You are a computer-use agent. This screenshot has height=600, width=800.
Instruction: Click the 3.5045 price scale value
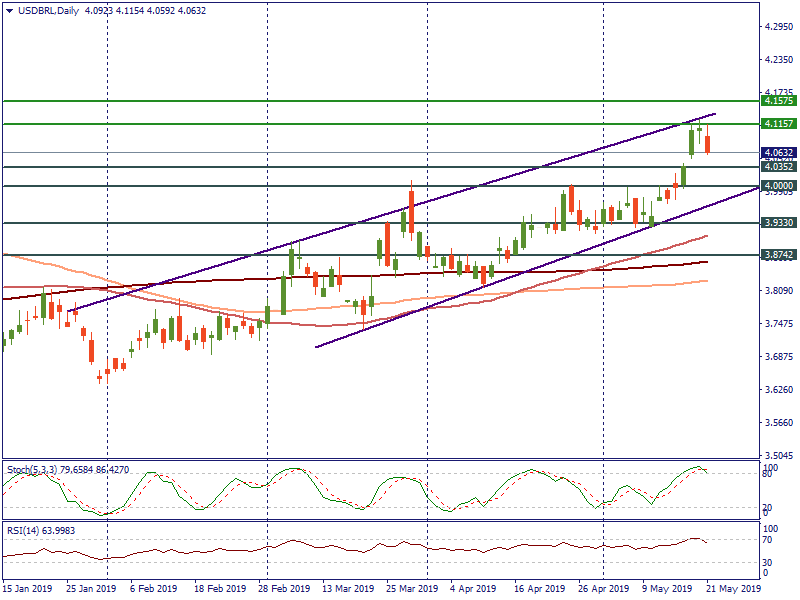tap(778, 455)
